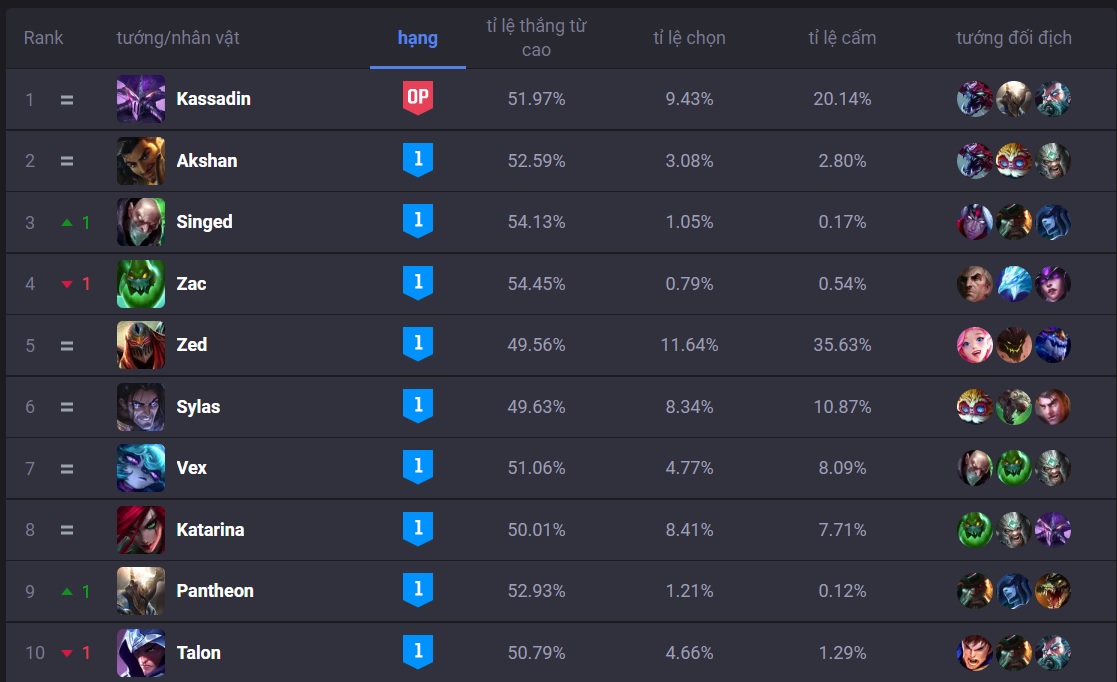Click Katarina's champion portrait
This screenshot has width=1117, height=682.
click(x=141, y=530)
